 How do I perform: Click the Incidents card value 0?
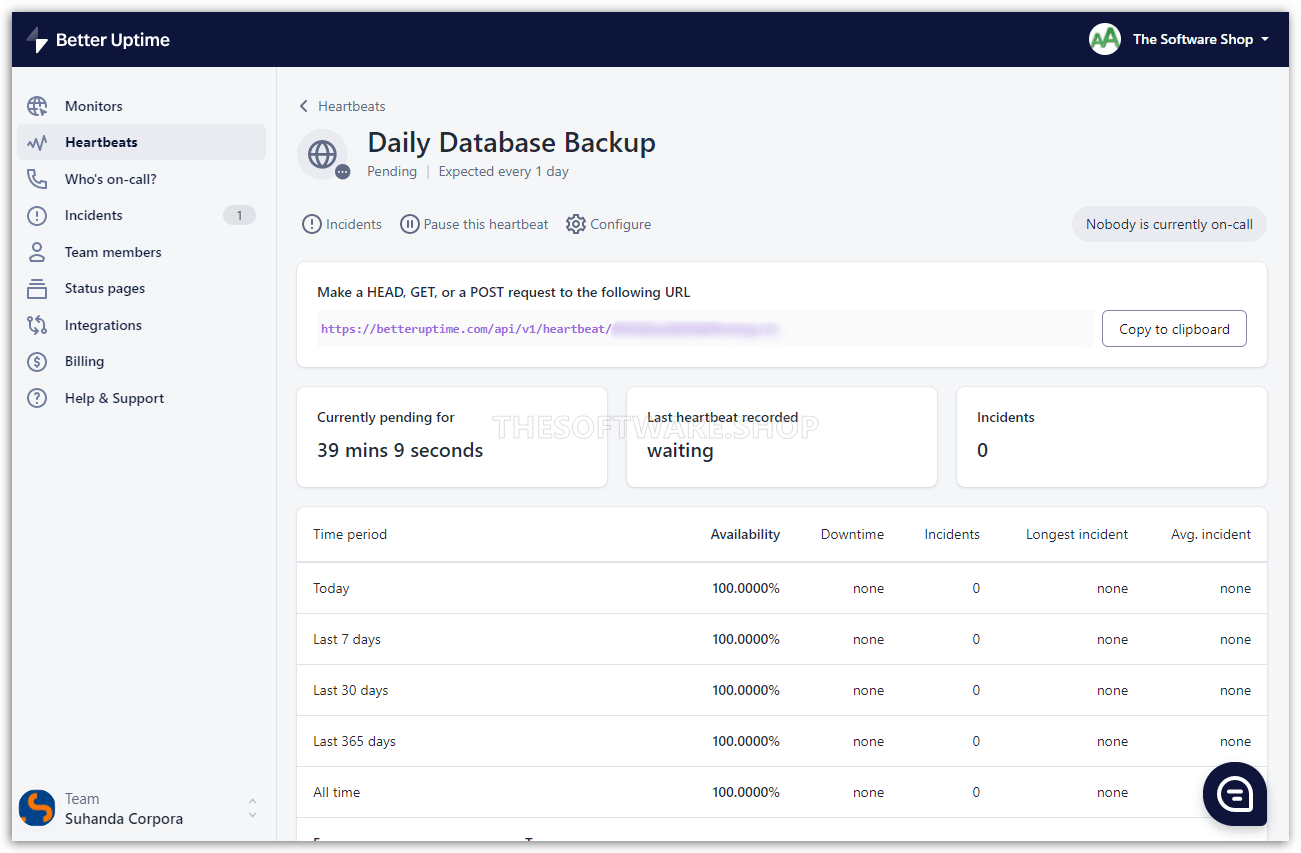click(x=982, y=450)
